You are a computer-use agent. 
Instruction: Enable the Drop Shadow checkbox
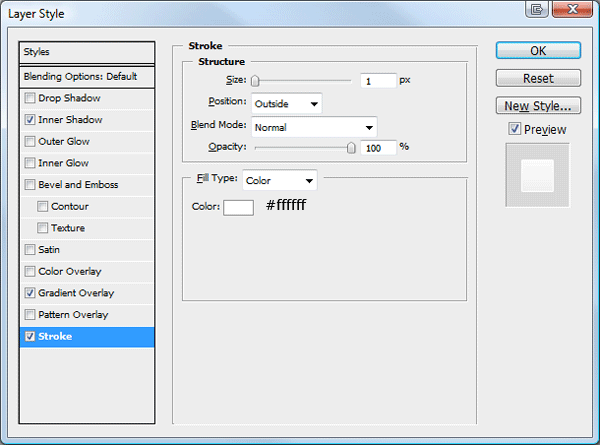pos(30,98)
